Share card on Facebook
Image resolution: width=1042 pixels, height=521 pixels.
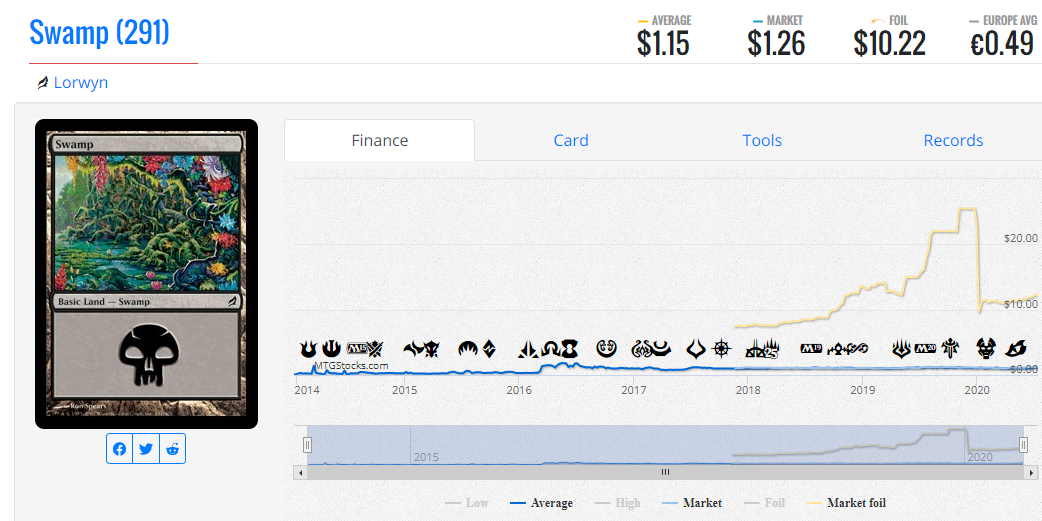point(120,449)
